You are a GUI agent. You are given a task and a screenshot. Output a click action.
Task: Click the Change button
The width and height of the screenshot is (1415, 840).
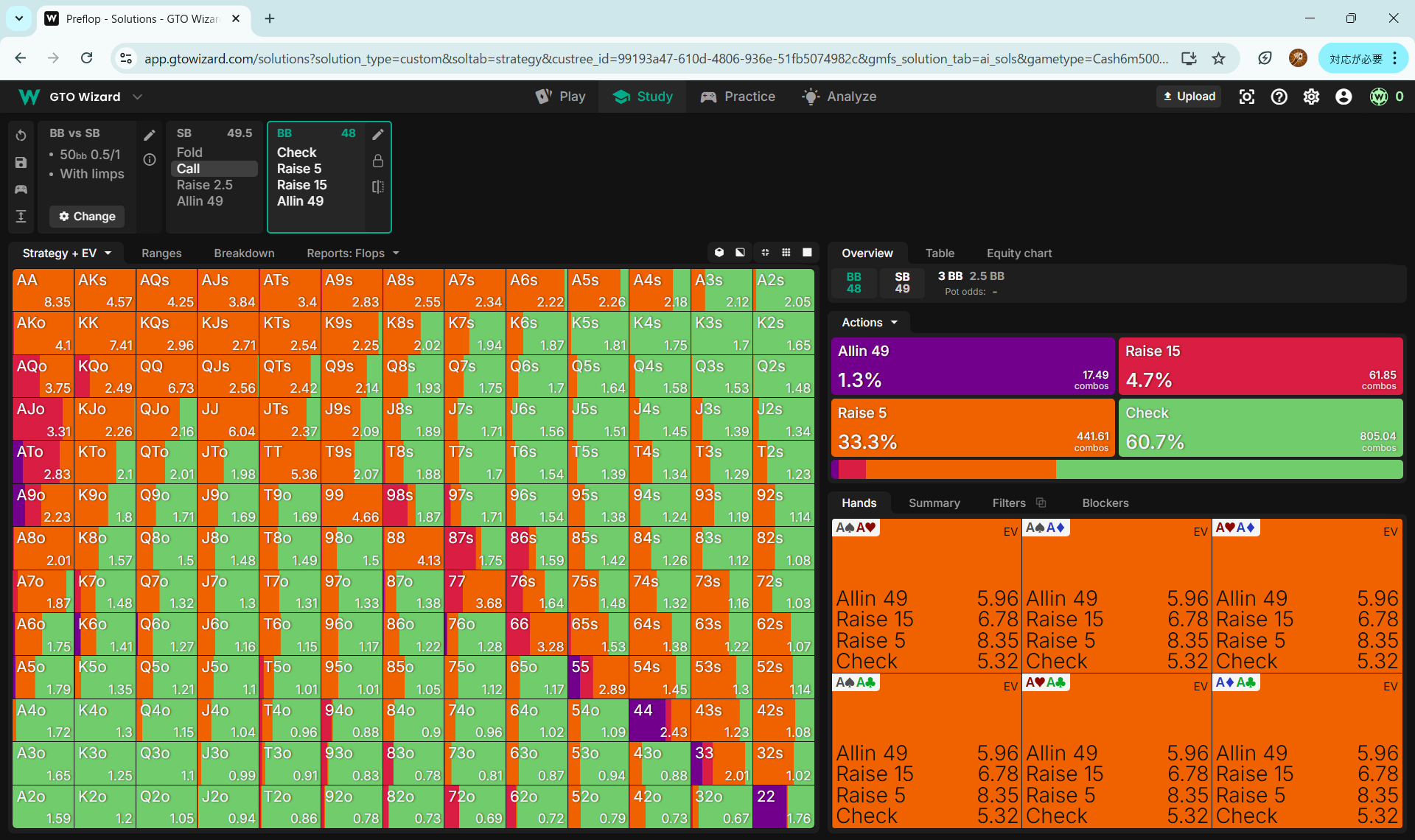coord(87,216)
